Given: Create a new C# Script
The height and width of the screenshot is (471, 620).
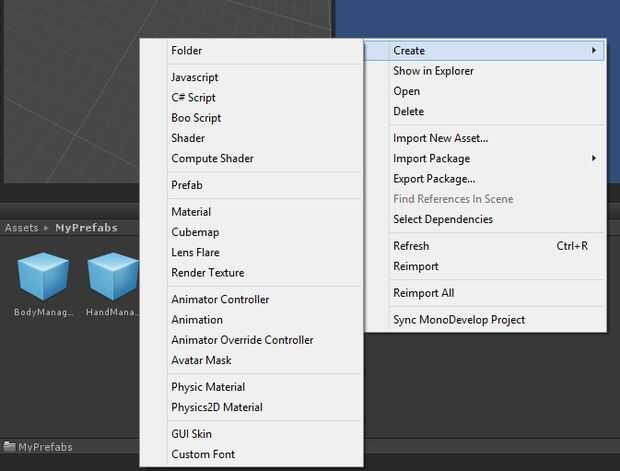Looking at the screenshot, I should pos(193,98).
